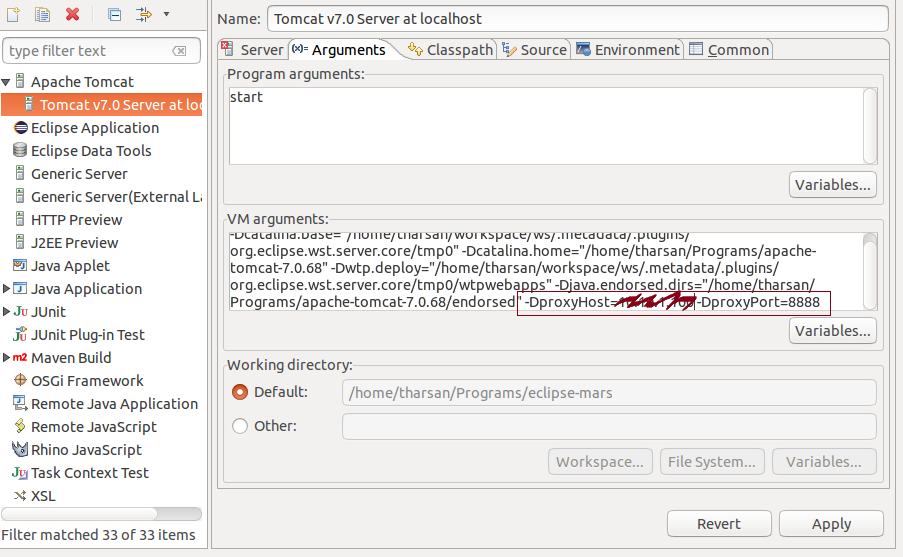
Task: Switch to the Classpath tab
Action: click(x=450, y=50)
